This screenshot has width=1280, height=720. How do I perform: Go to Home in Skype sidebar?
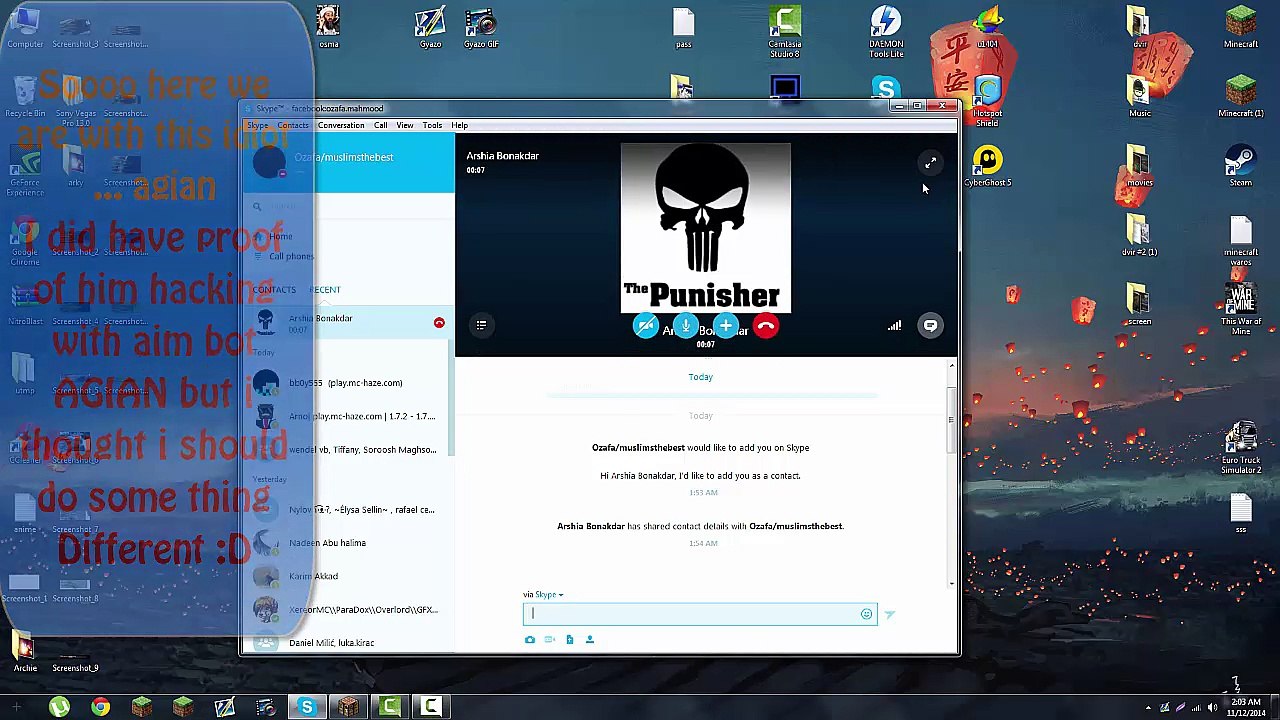[281, 237]
